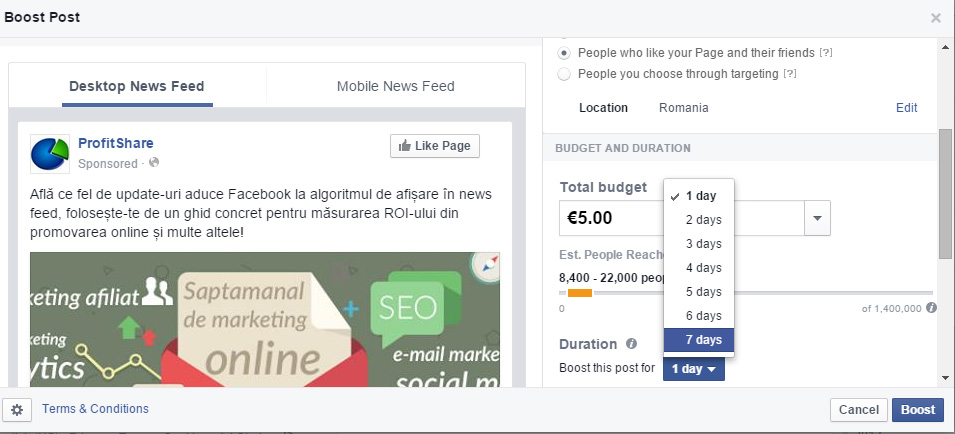The width and height of the screenshot is (955, 434).
Task: Select People you choose through targeting
Action: pos(565,74)
